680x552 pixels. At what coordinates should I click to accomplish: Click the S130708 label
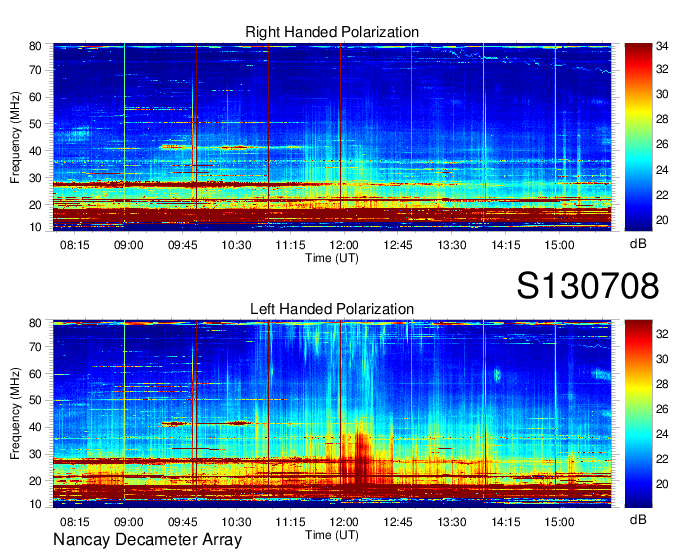(x=588, y=286)
